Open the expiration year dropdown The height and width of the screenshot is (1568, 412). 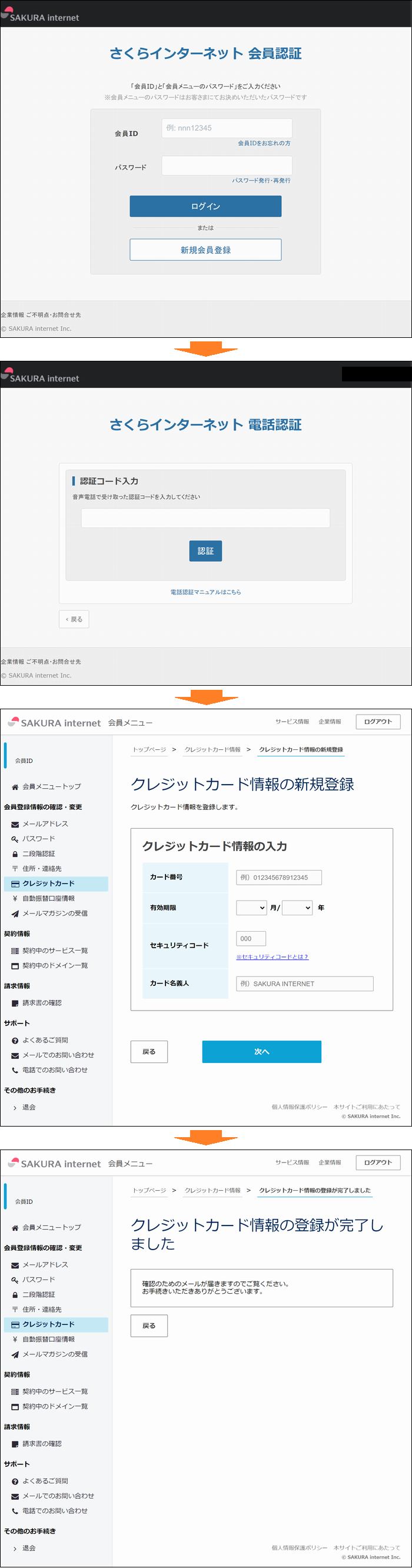point(297,908)
